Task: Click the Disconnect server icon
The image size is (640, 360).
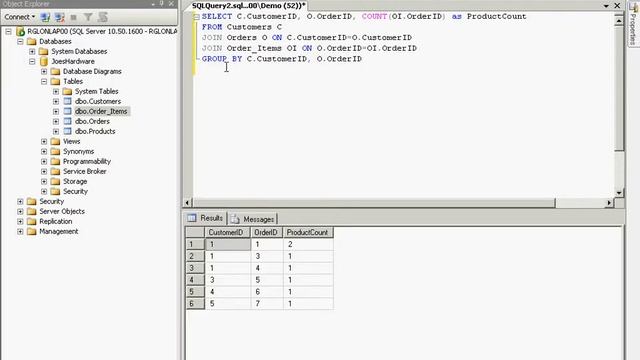Action: tap(60, 17)
